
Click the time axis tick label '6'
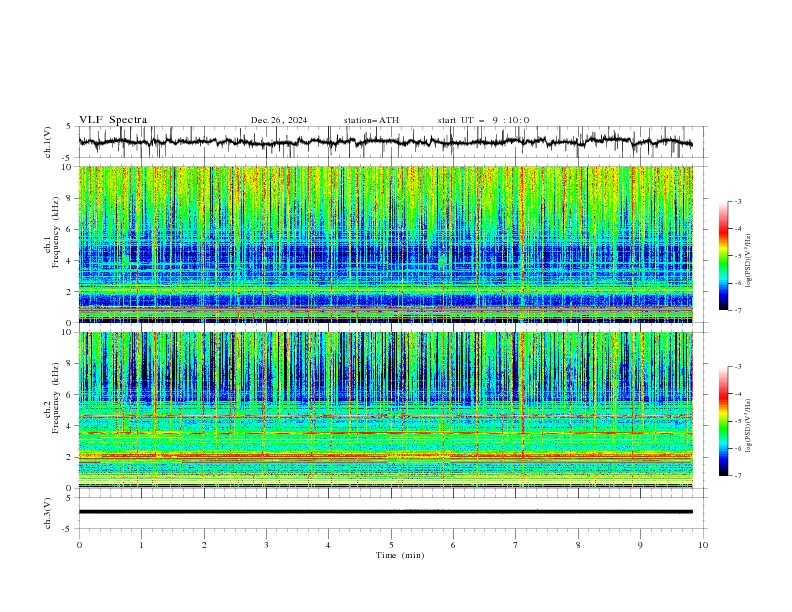453,545
